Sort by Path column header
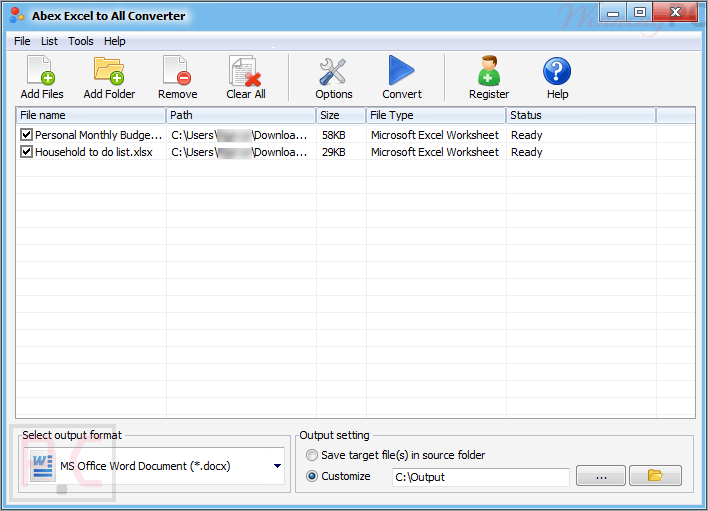 click(x=241, y=115)
